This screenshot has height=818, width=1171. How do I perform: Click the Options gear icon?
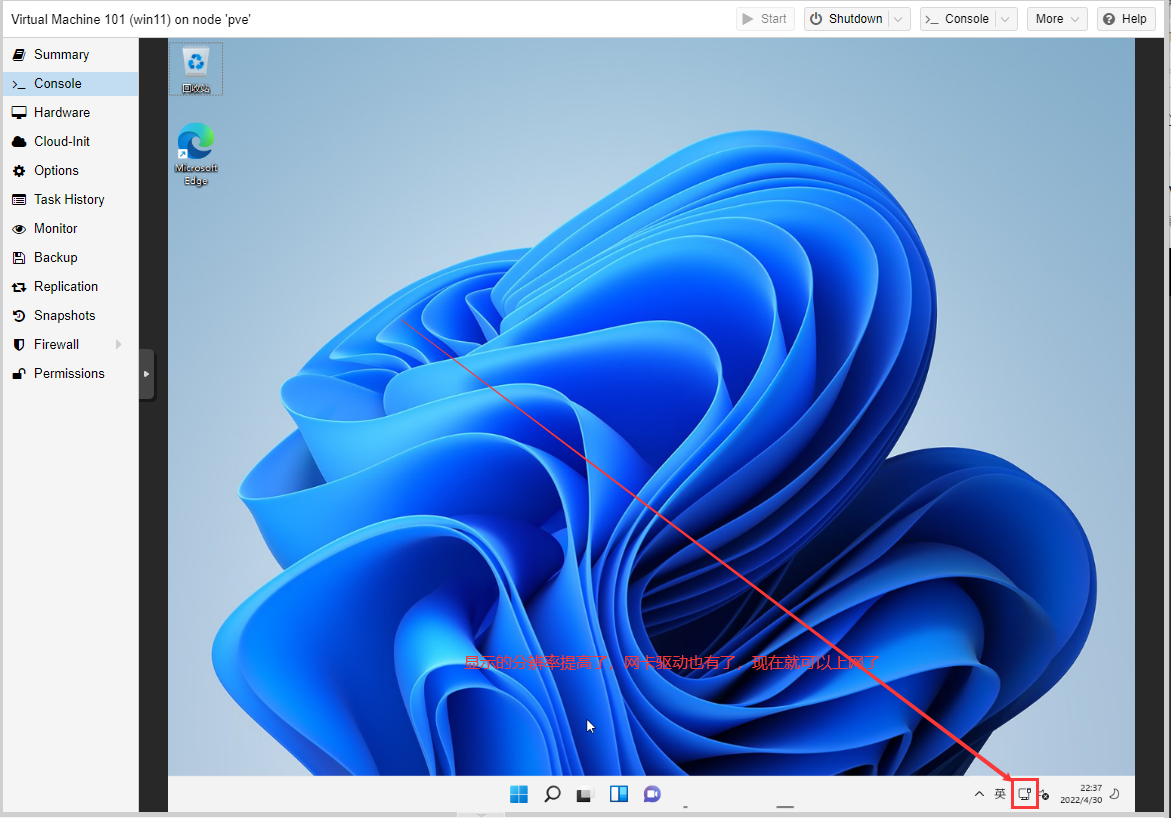(19, 171)
